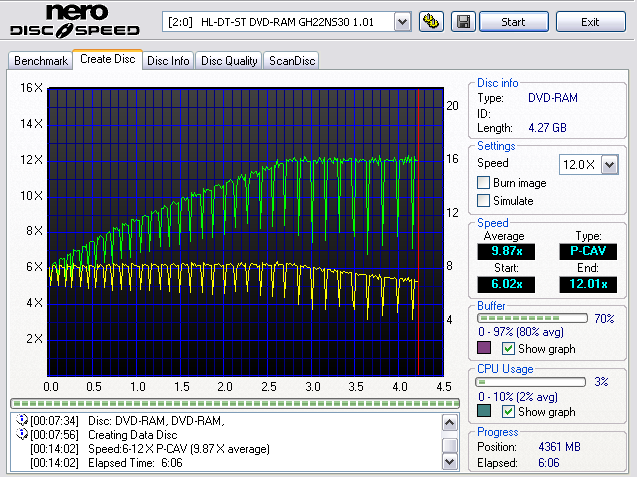The height and width of the screenshot is (477, 637).
Task: Click the options/settings icon beside drive selector
Action: [432, 21]
